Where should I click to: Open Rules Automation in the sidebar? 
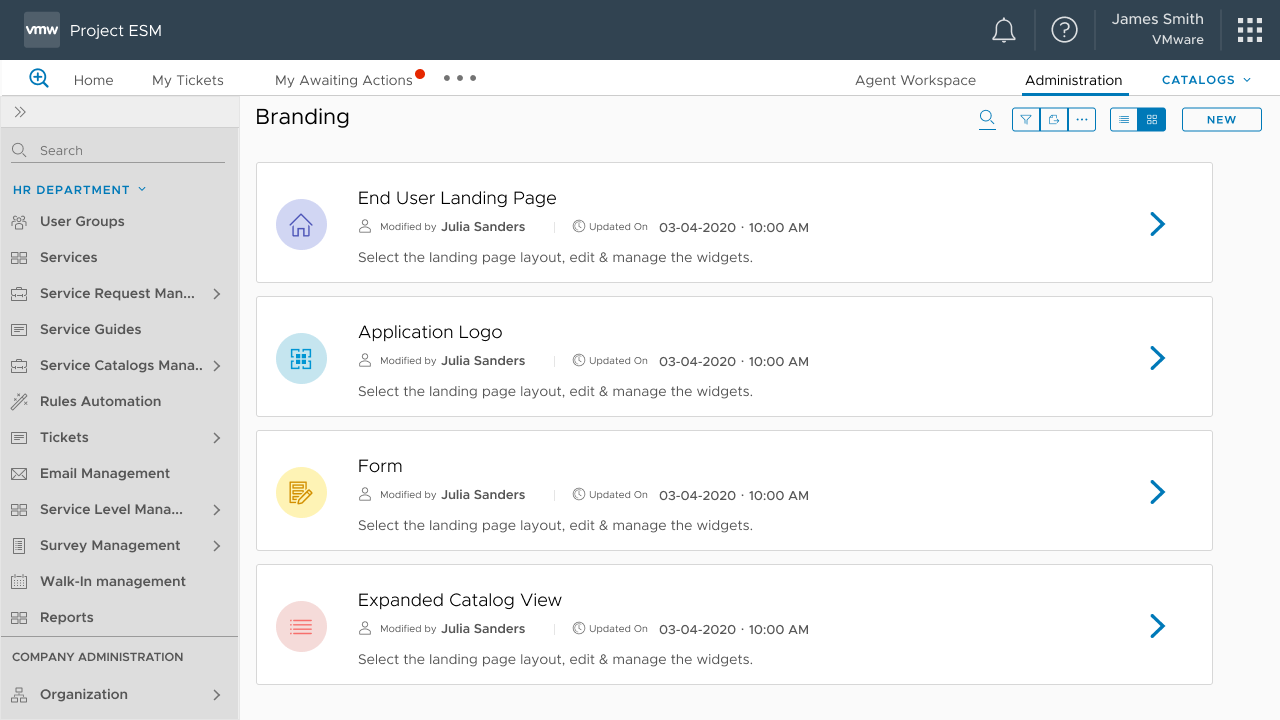pos(100,401)
